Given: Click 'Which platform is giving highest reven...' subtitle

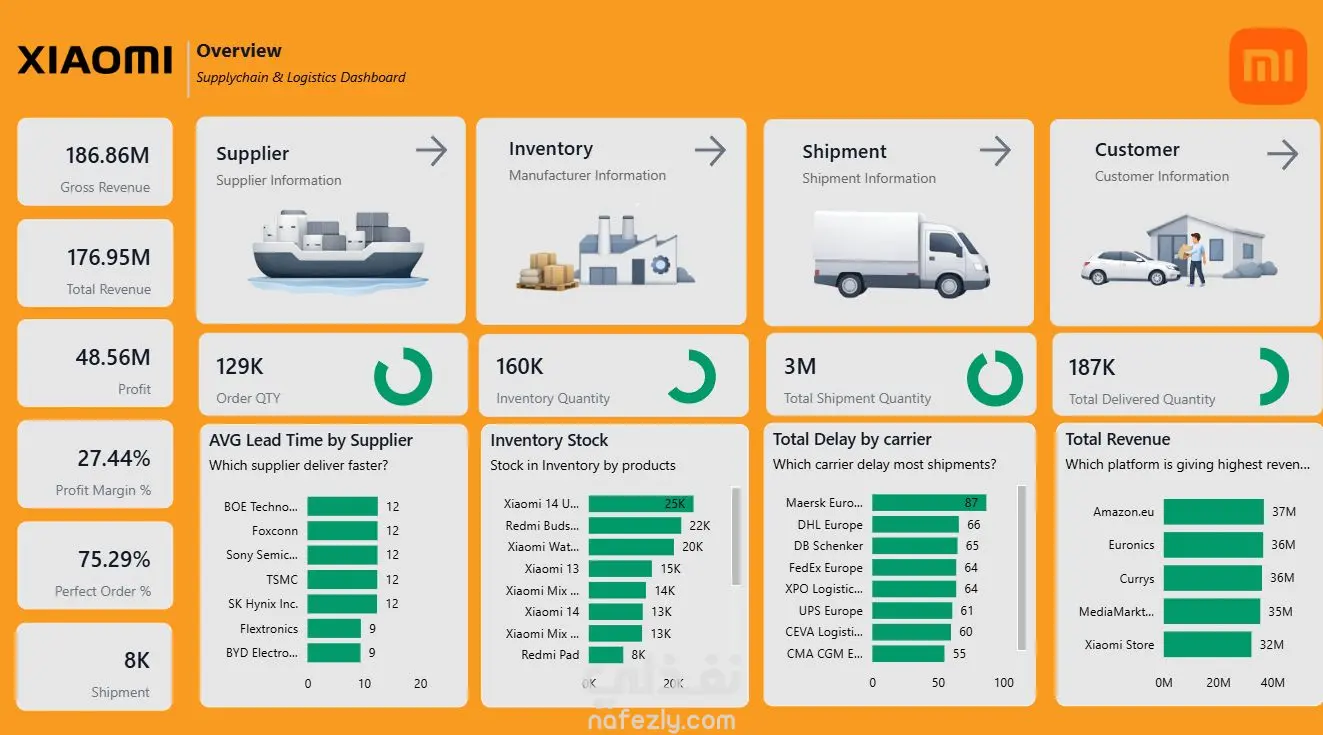Looking at the screenshot, I should 1187,464.
